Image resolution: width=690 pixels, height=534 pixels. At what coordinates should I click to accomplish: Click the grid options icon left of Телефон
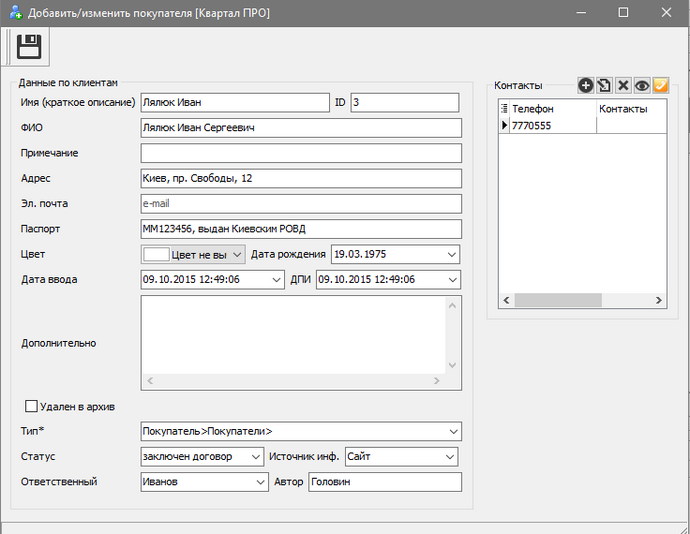504,108
